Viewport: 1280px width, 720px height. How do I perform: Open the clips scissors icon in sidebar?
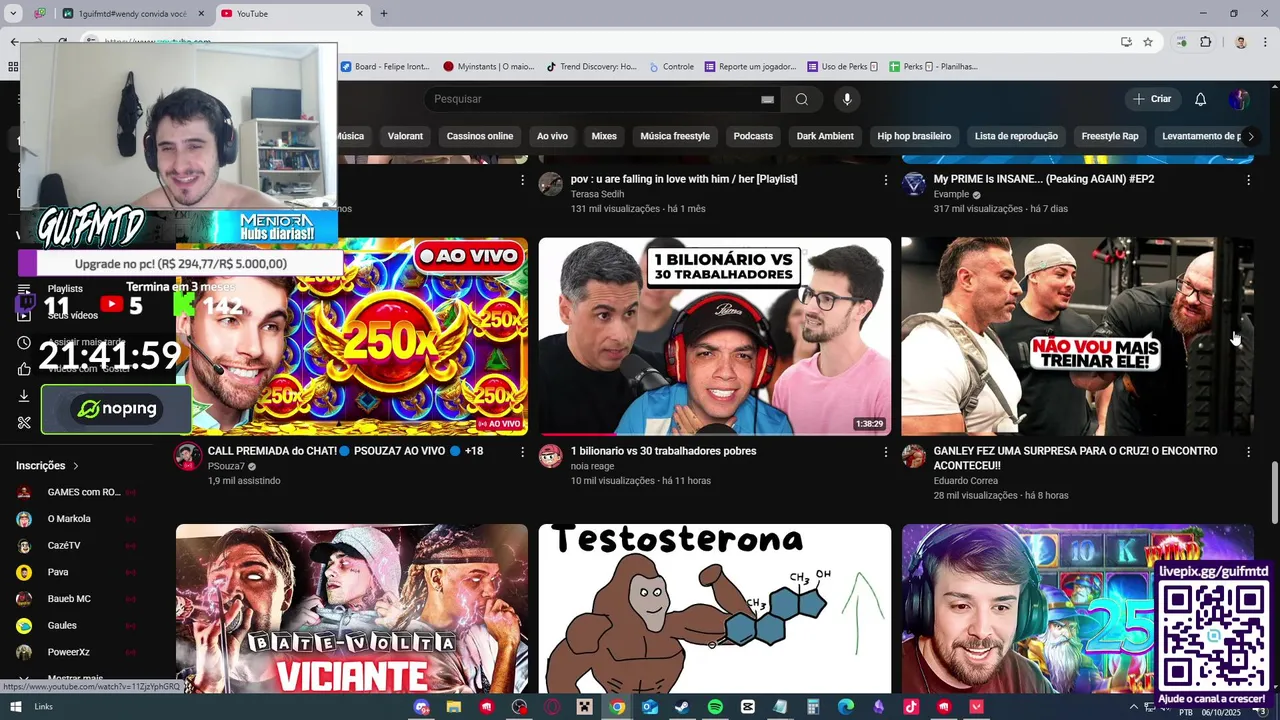point(24,423)
